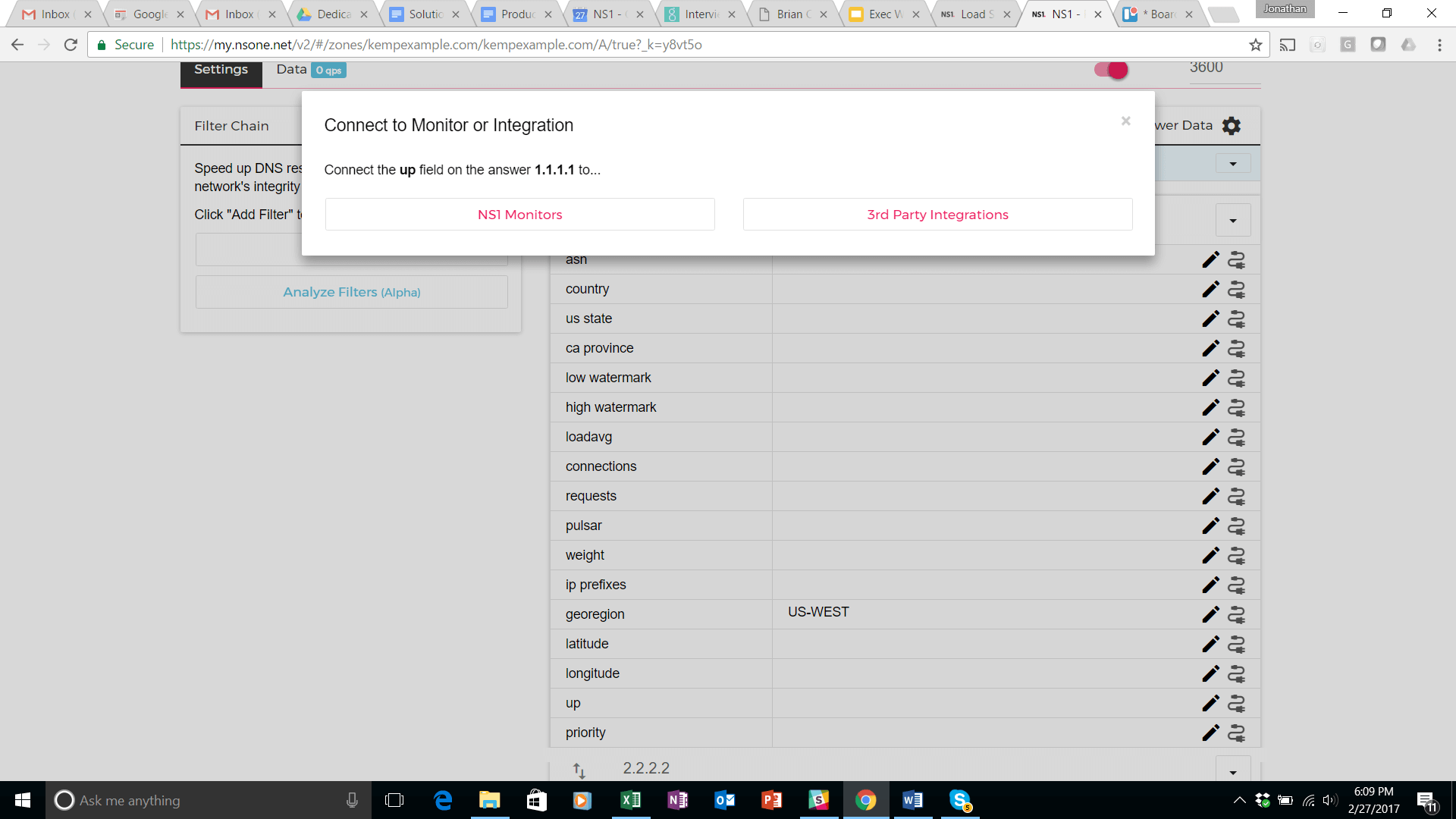Viewport: 1456px width, 819px height.
Task: Toggle the red switch near 3600
Action: [x=1111, y=70]
